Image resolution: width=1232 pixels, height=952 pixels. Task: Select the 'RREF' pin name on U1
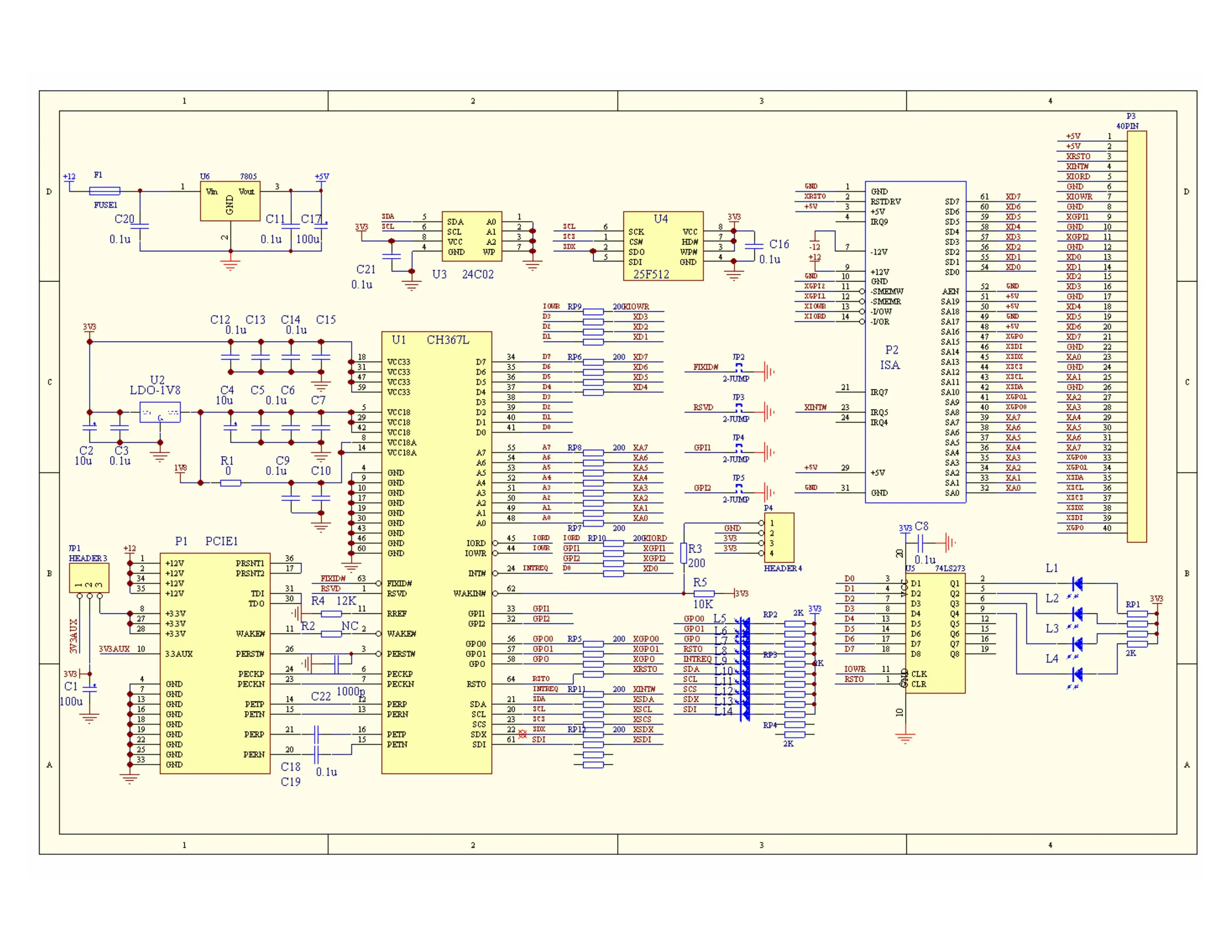click(397, 614)
